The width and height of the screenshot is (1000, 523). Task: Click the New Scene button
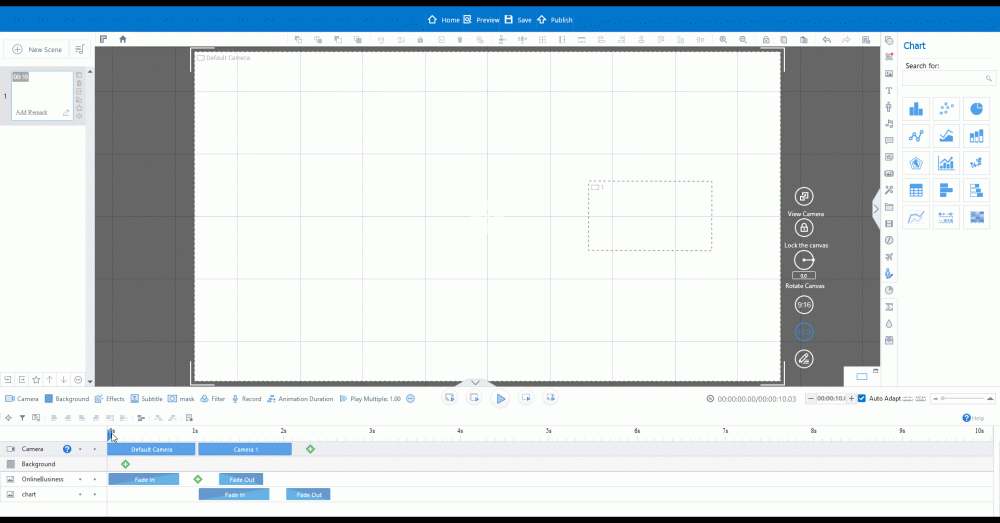[x=37, y=49]
